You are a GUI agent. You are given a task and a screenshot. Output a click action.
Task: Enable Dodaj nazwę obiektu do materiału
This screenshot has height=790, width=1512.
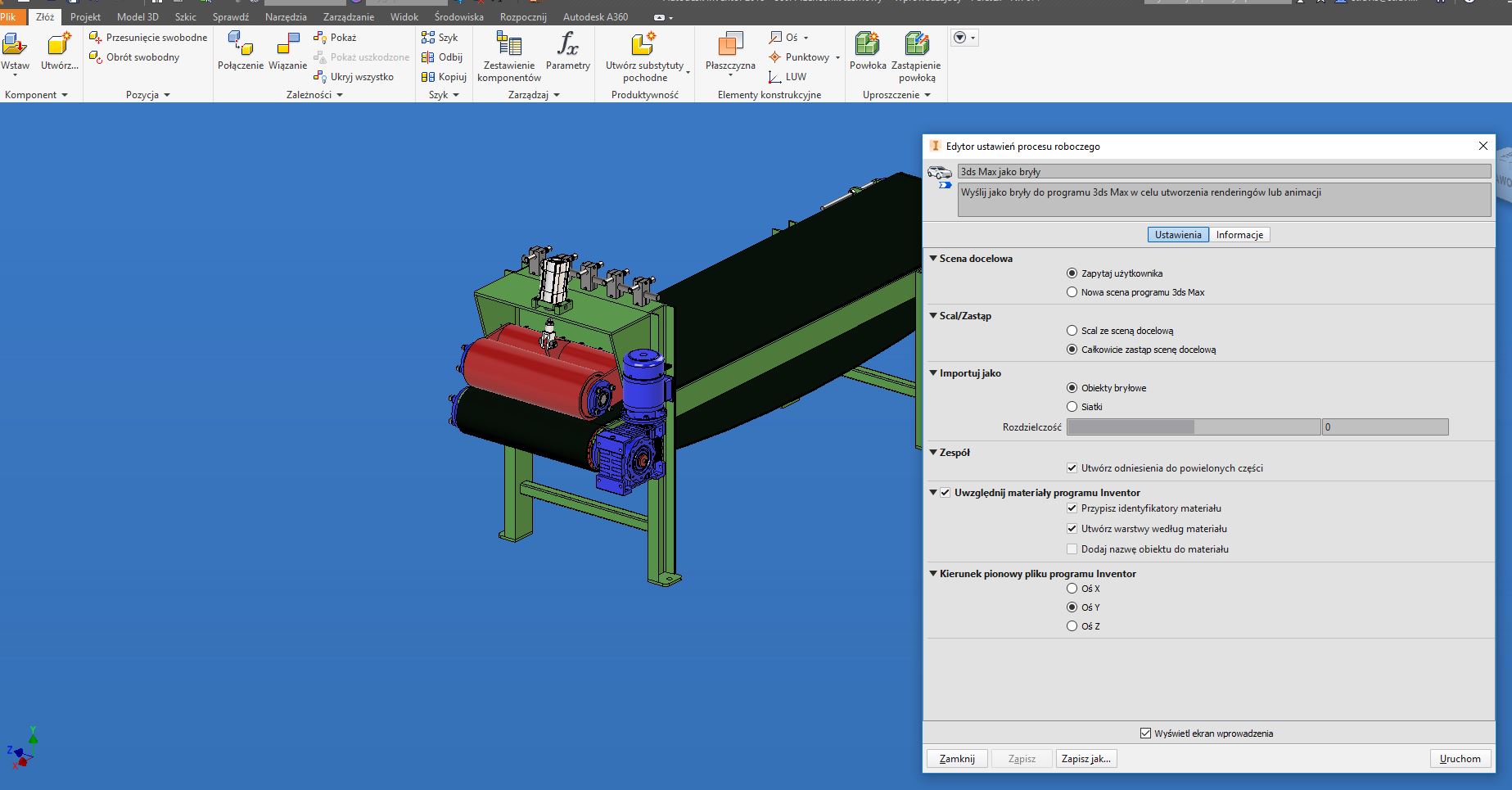1072,549
